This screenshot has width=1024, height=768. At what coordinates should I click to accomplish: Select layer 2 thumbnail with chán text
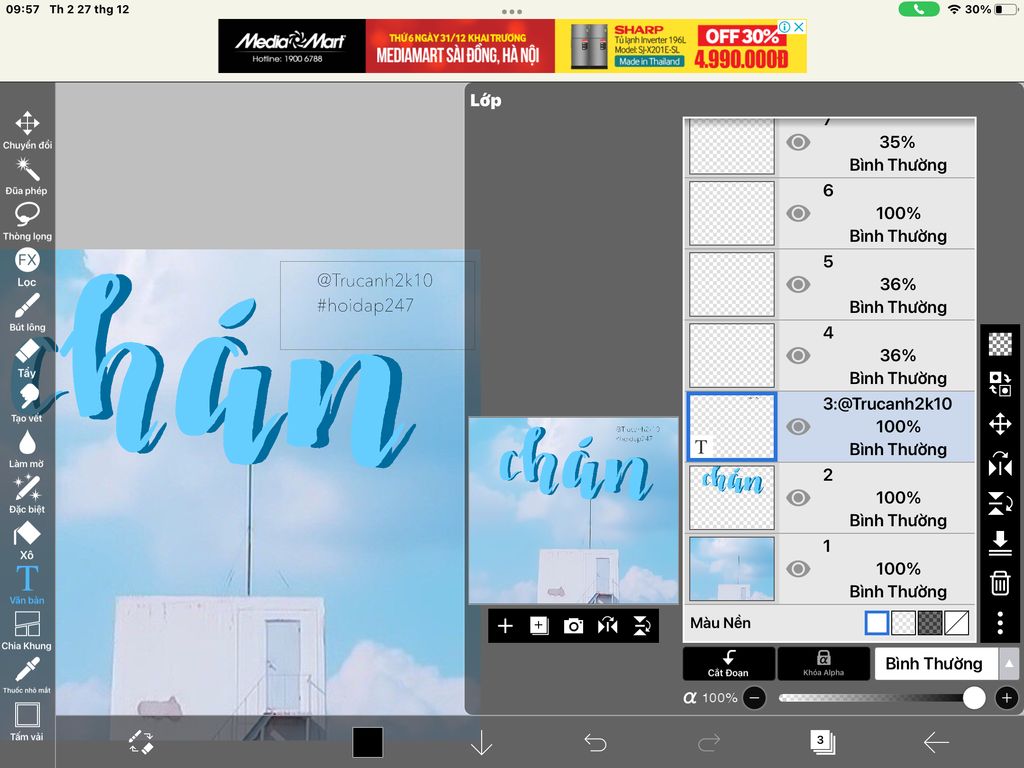click(732, 498)
